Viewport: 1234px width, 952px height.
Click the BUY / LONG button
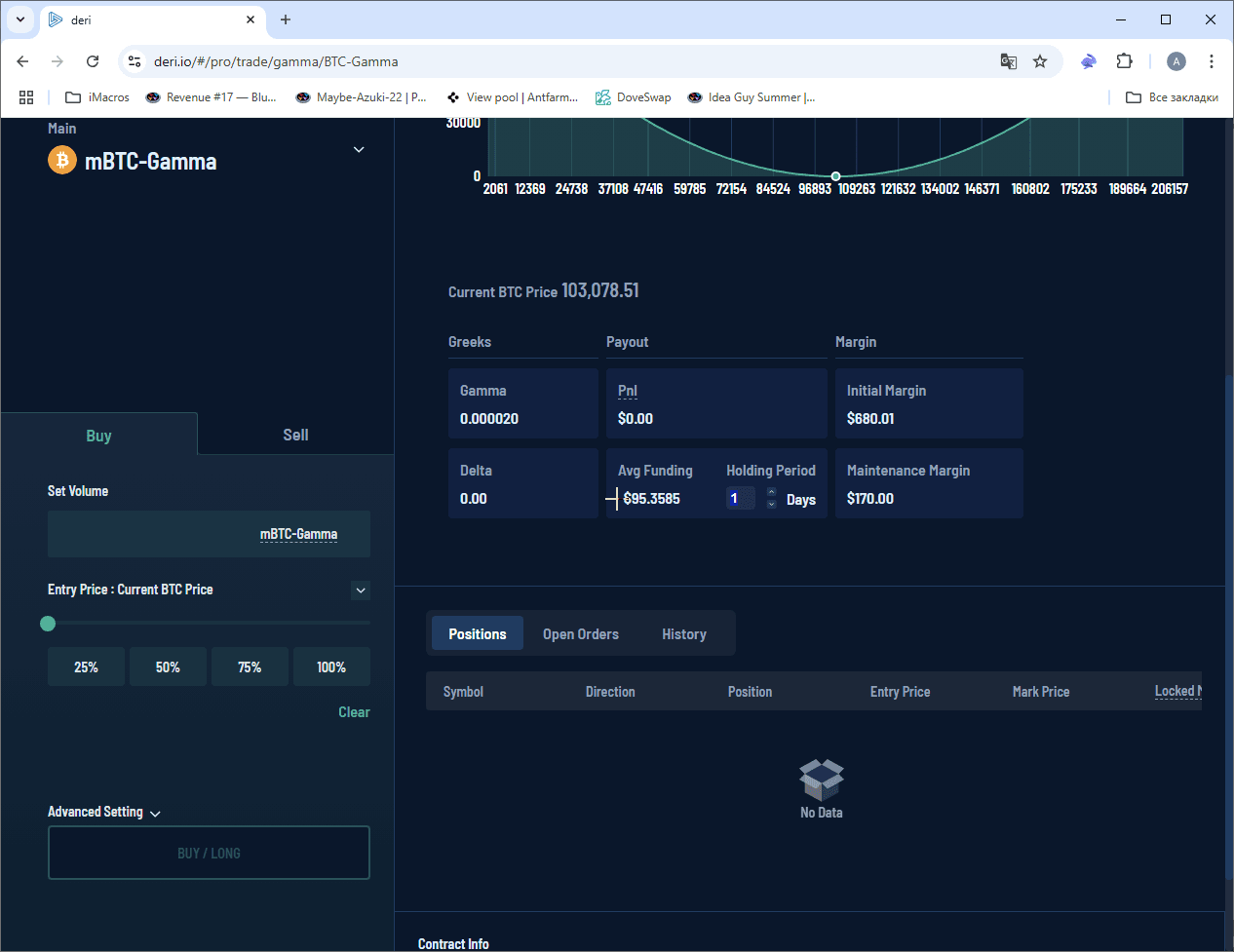coord(209,853)
